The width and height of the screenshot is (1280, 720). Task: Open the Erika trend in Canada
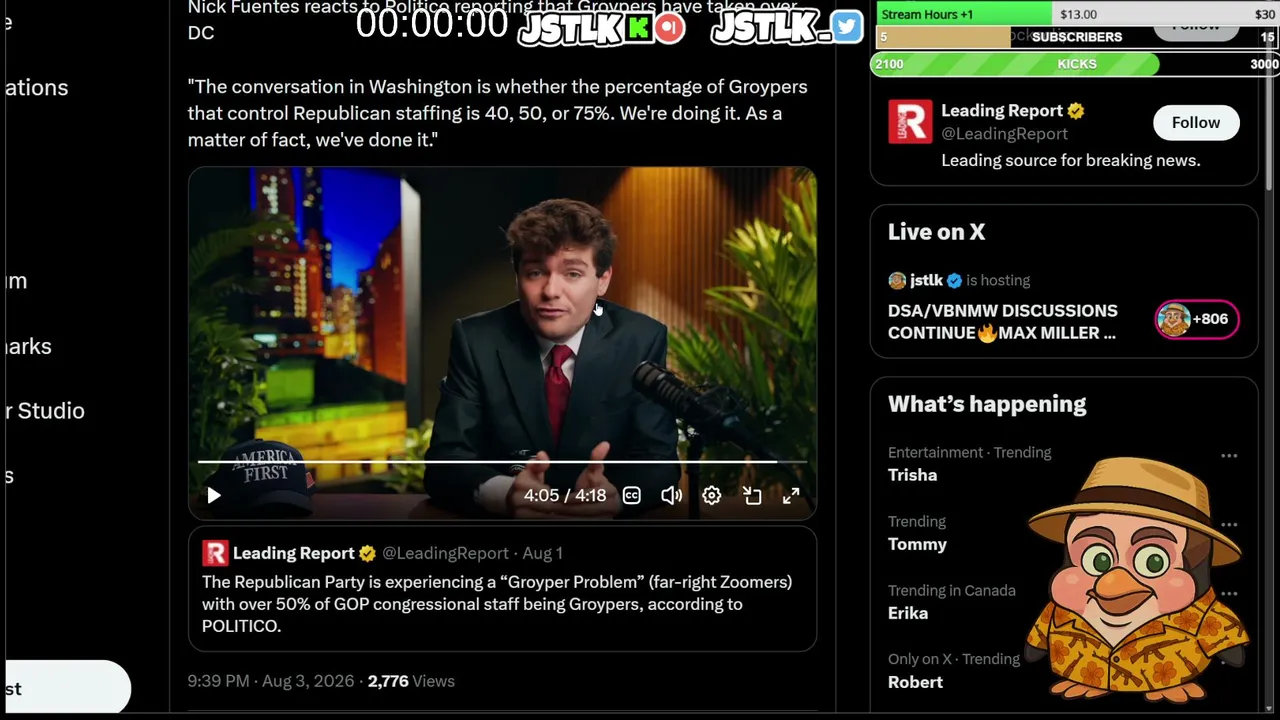pyautogui.click(x=908, y=613)
